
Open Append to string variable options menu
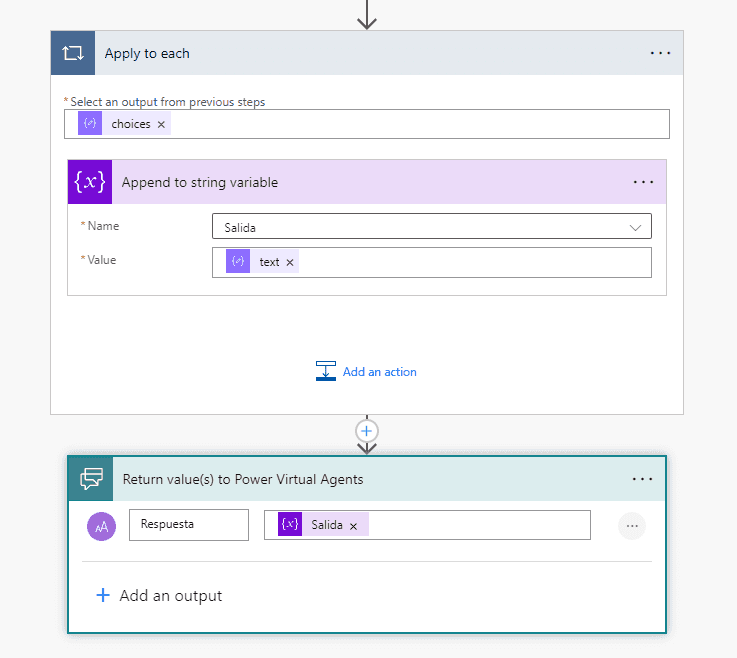pos(643,182)
